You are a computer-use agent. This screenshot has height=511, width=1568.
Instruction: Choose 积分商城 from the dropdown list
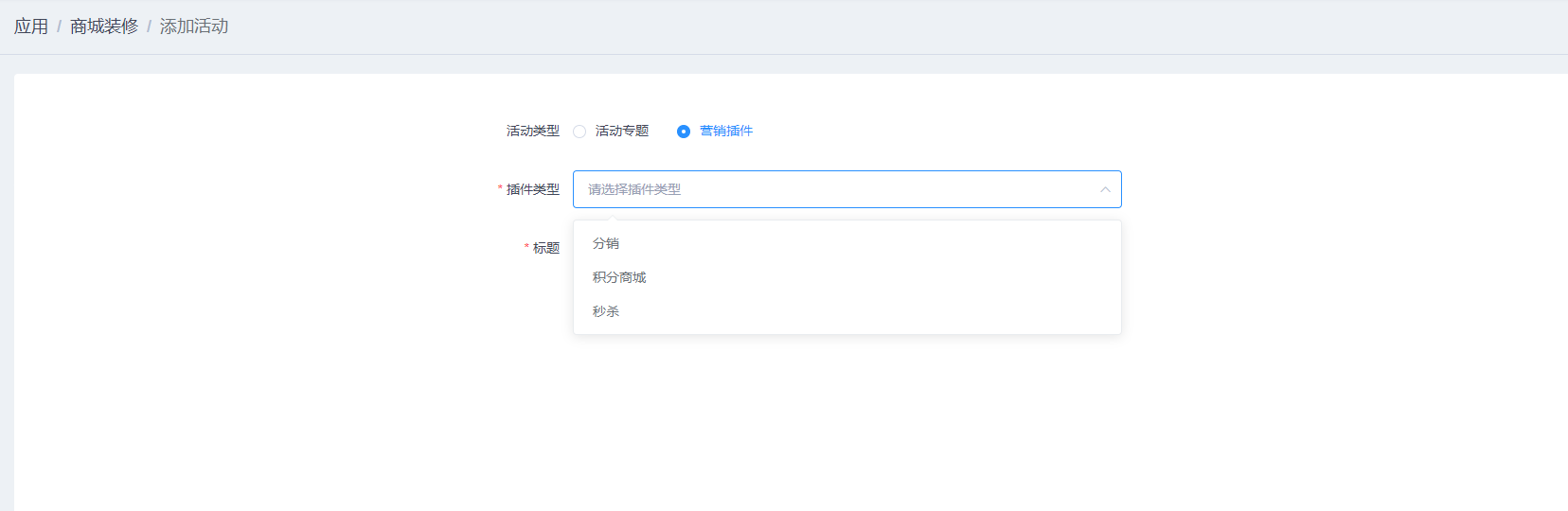click(619, 277)
